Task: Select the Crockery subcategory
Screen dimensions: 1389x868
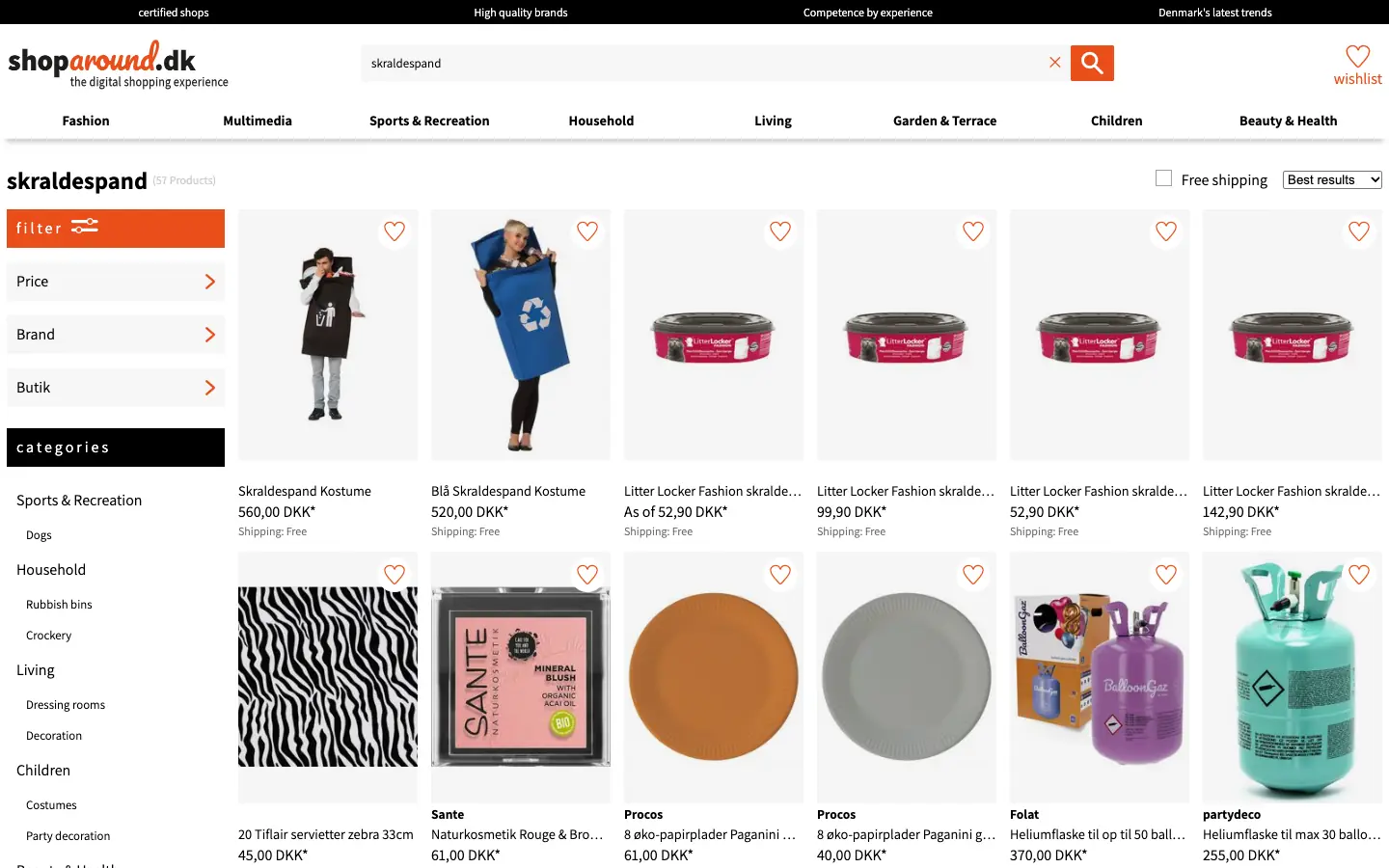Action: 48,636
